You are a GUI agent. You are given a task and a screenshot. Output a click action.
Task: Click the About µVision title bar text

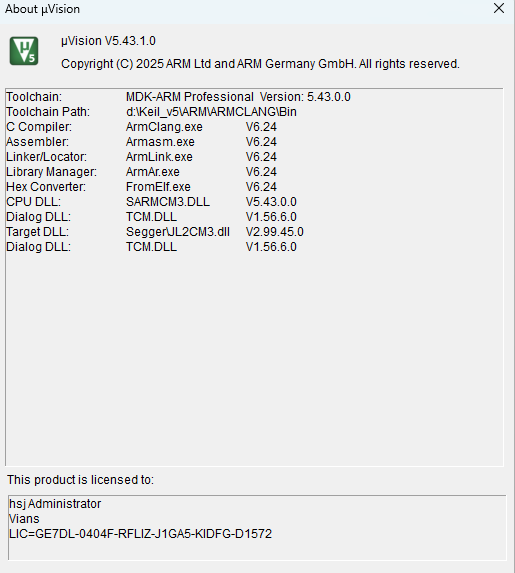click(42, 9)
